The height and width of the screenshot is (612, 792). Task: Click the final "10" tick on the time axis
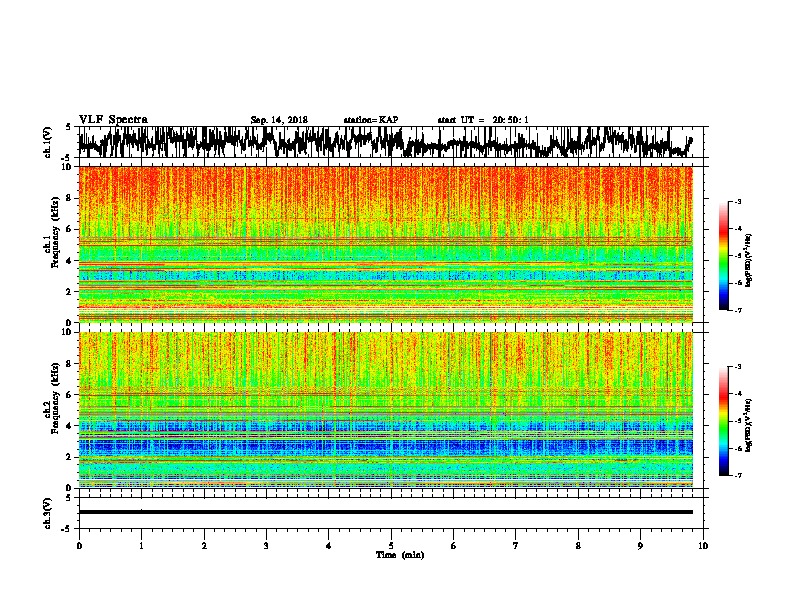click(x=703, y=546)
